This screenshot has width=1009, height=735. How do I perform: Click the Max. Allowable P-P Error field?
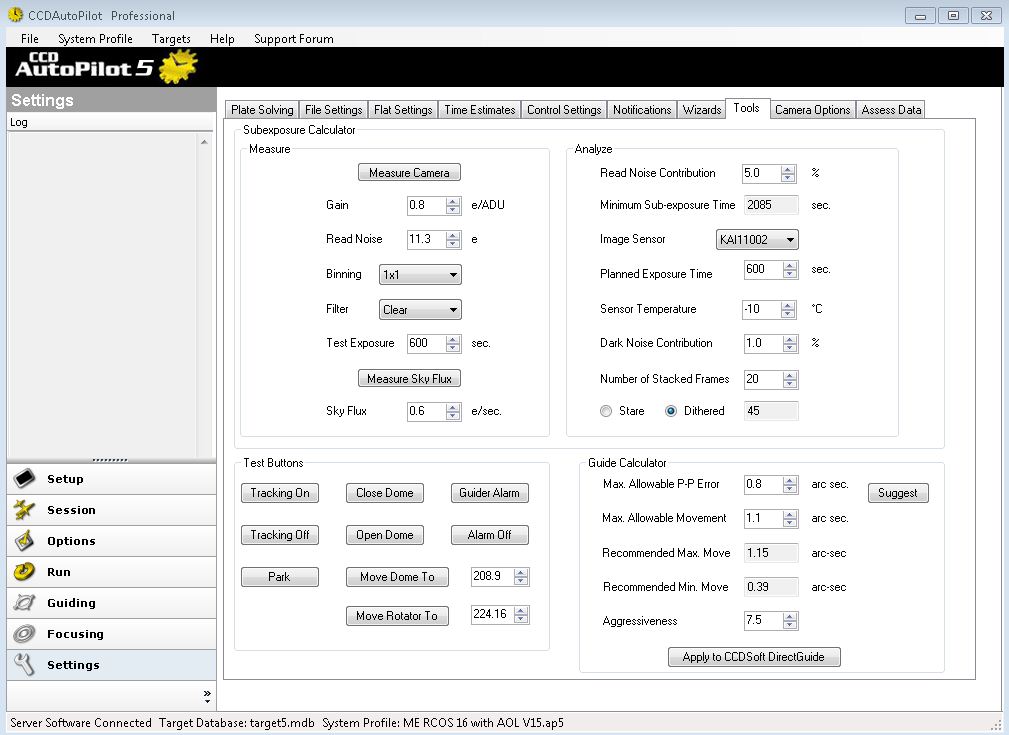point(763,484)
